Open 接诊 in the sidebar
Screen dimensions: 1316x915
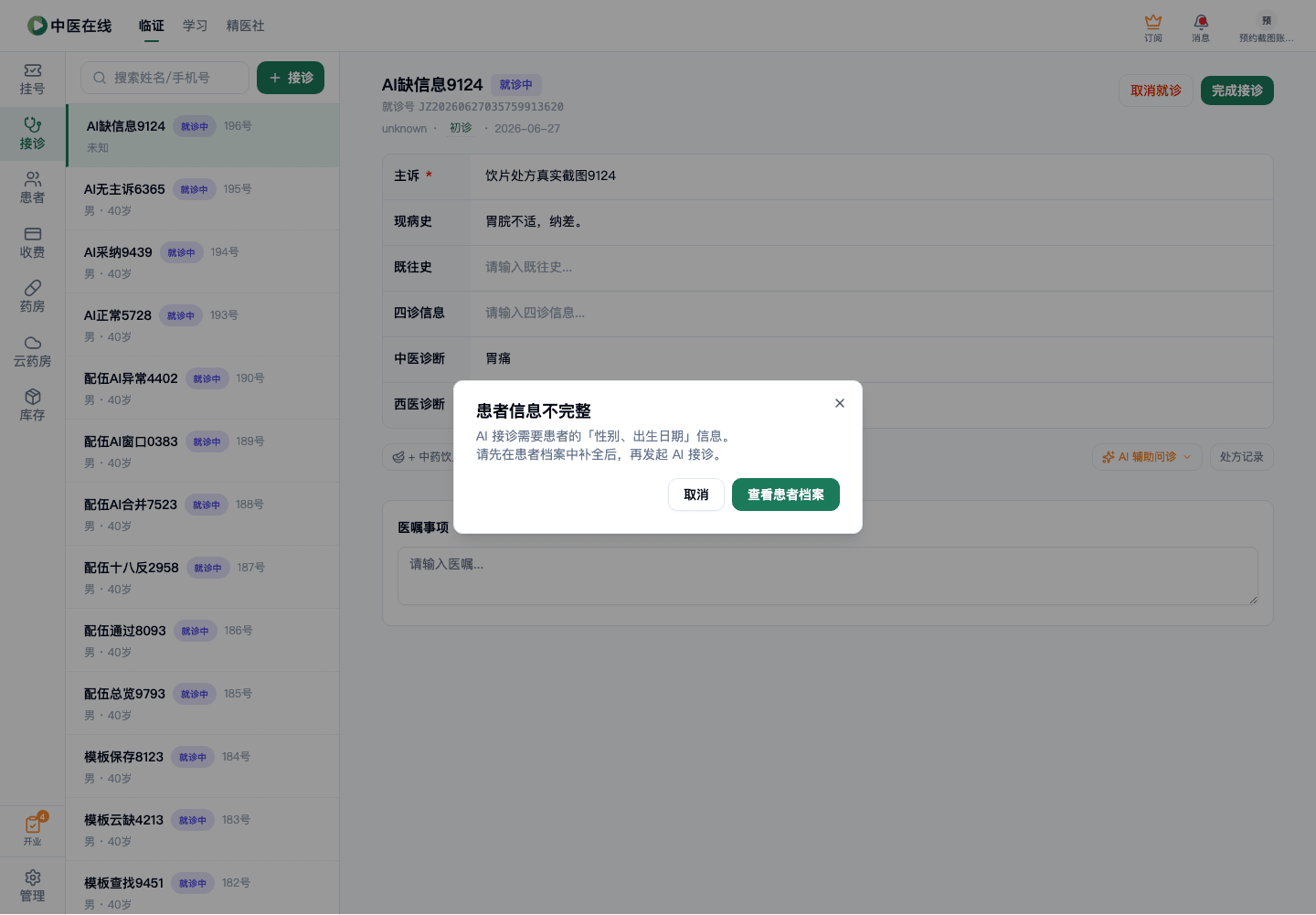[x=33, y=134]
